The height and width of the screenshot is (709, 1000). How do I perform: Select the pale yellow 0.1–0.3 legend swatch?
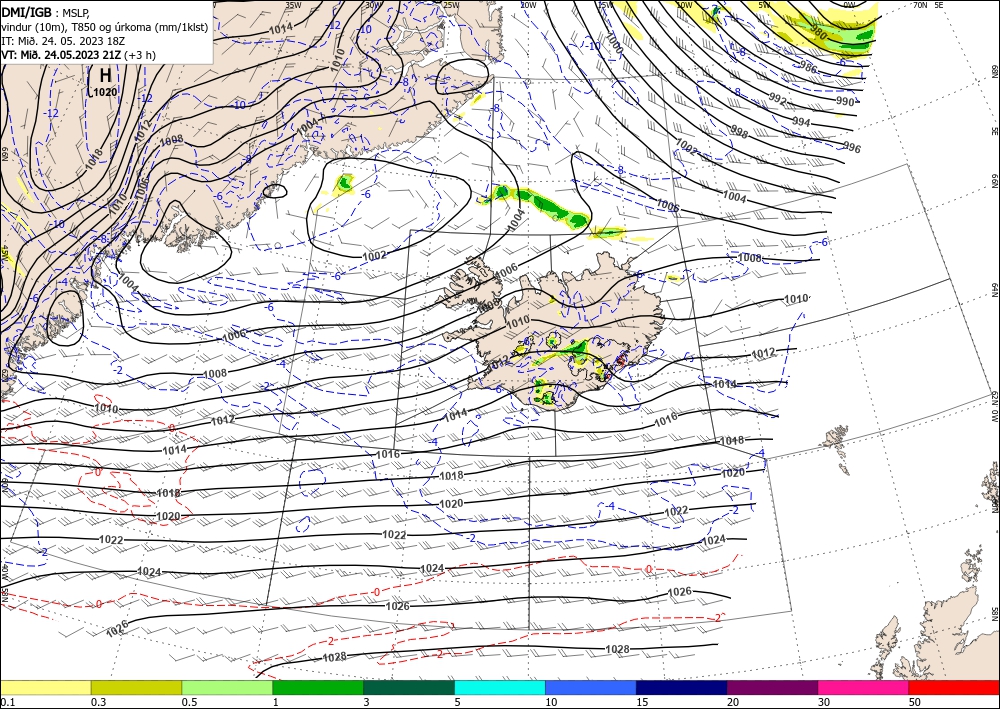coord(45,687)
